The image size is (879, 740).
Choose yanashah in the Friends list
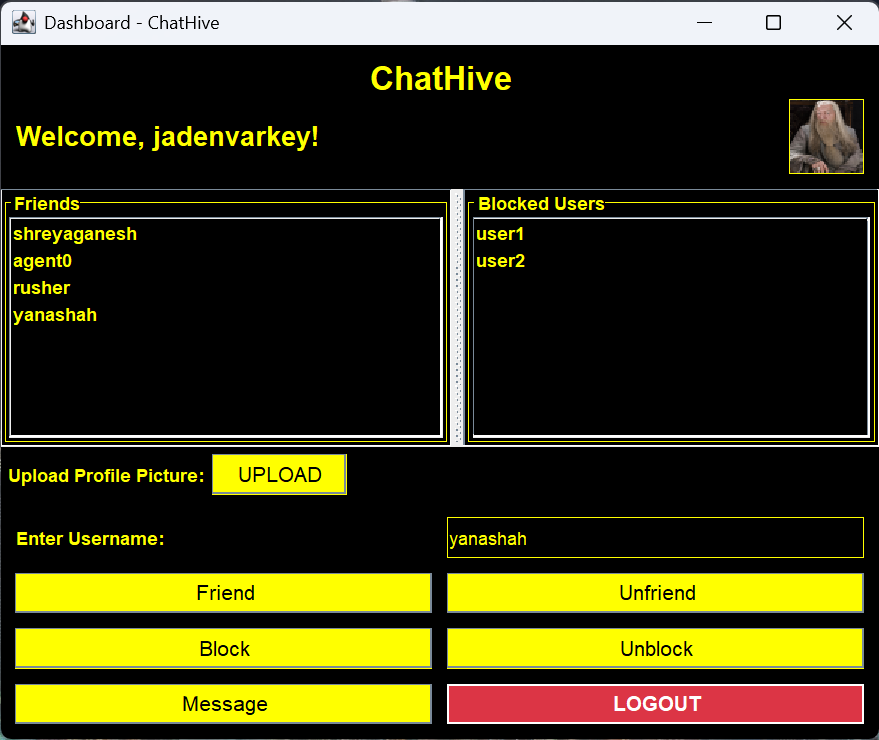(55, 315)
